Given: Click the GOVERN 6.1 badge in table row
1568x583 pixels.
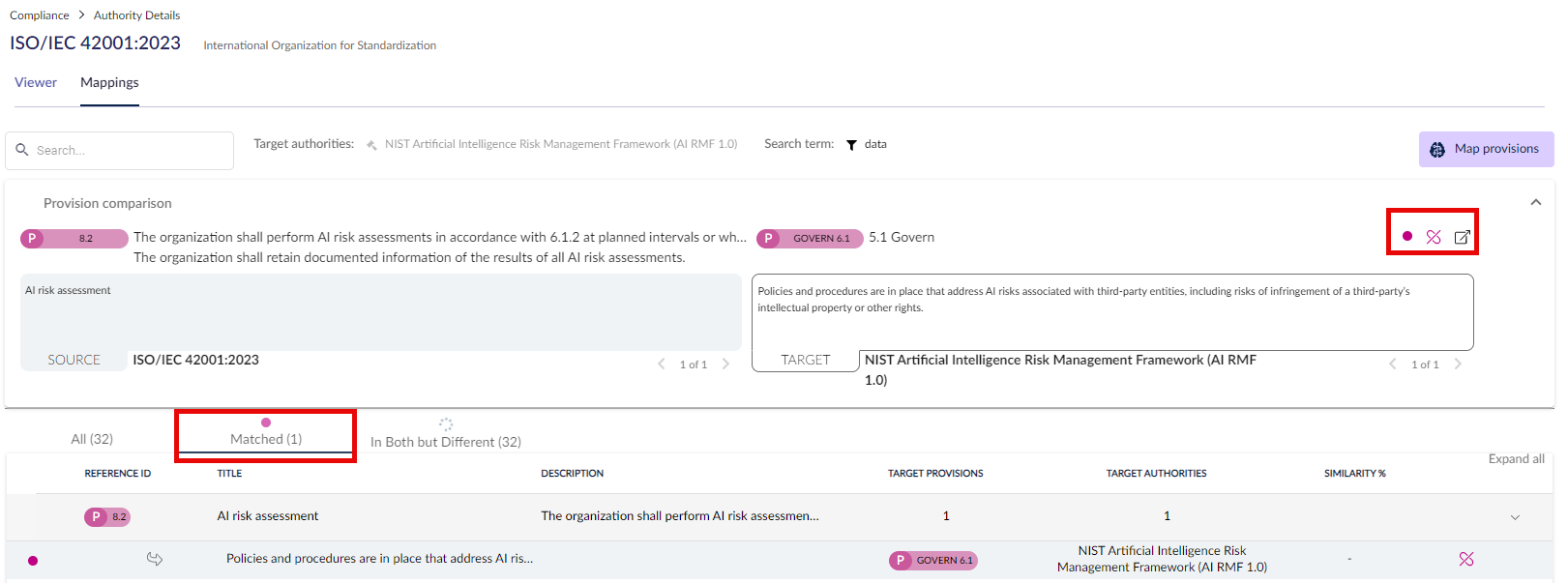Looking at the screenshot, I should tap(933, 560).
